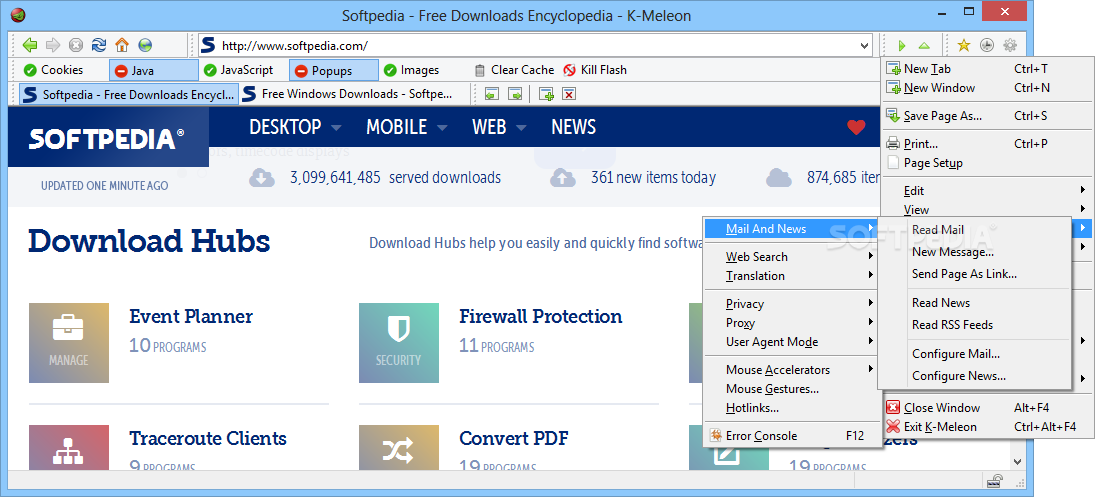Switch to next tab icon in tab bar
The image size is (1095, 497).
515,94
